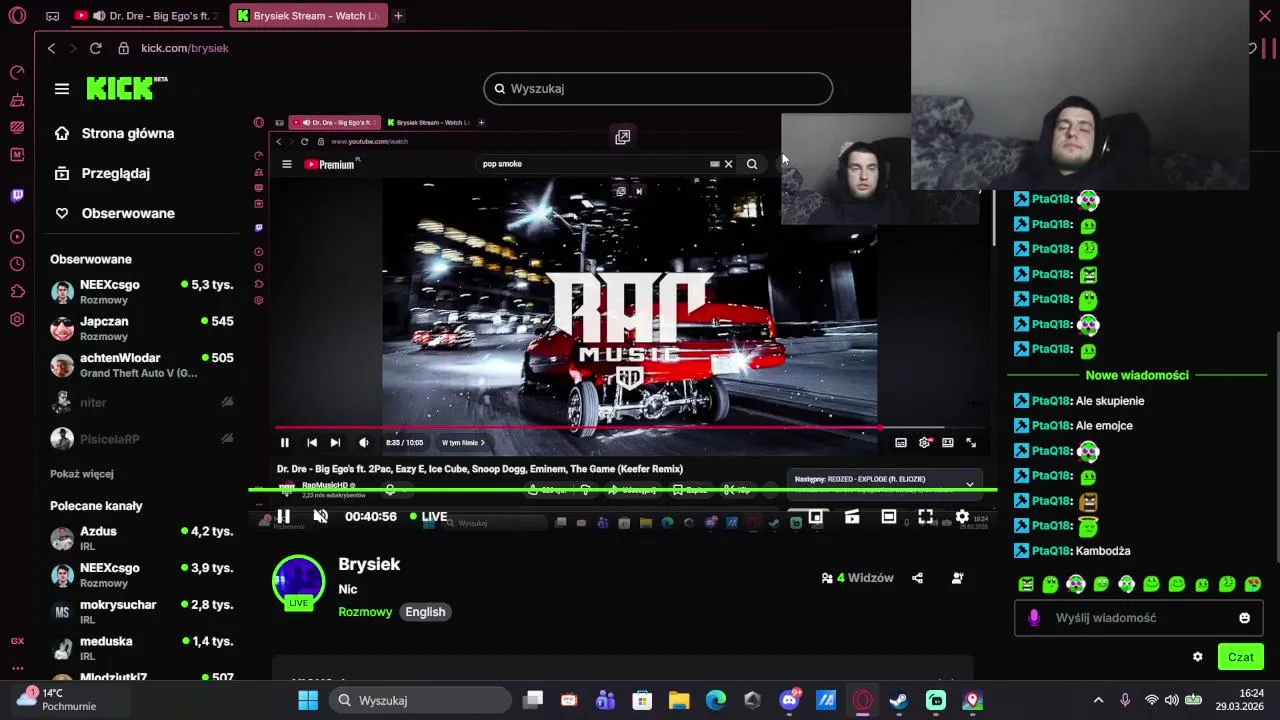Open Opera main menu logo icon
Viewport: 1280px width, 720px height.
17,16
